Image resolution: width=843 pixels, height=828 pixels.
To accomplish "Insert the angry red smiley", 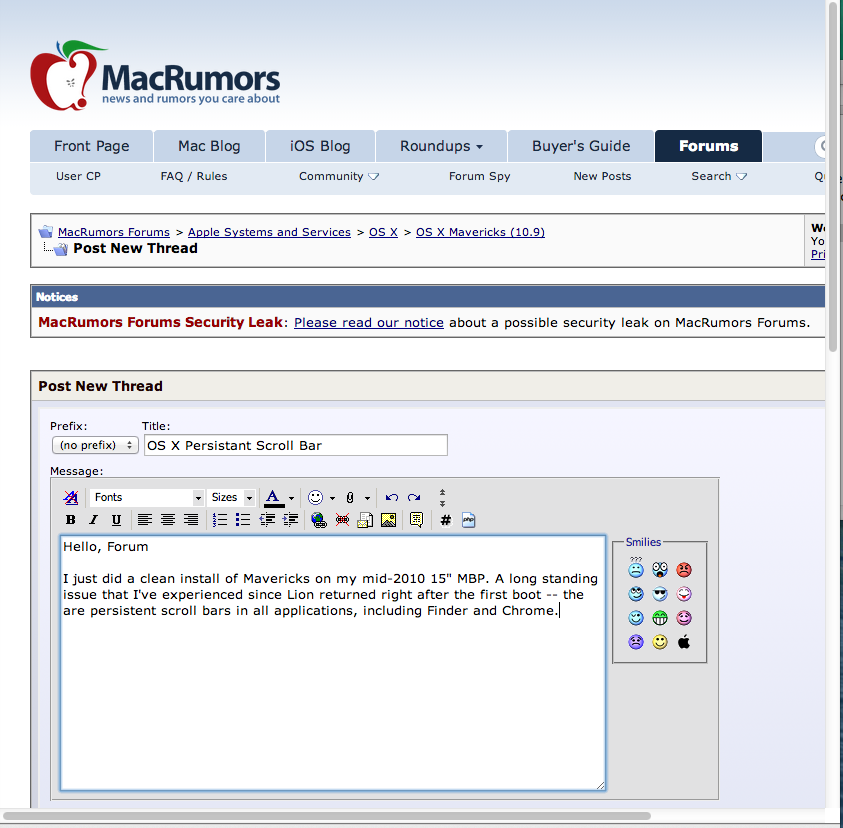I will (x=684, y=569).
